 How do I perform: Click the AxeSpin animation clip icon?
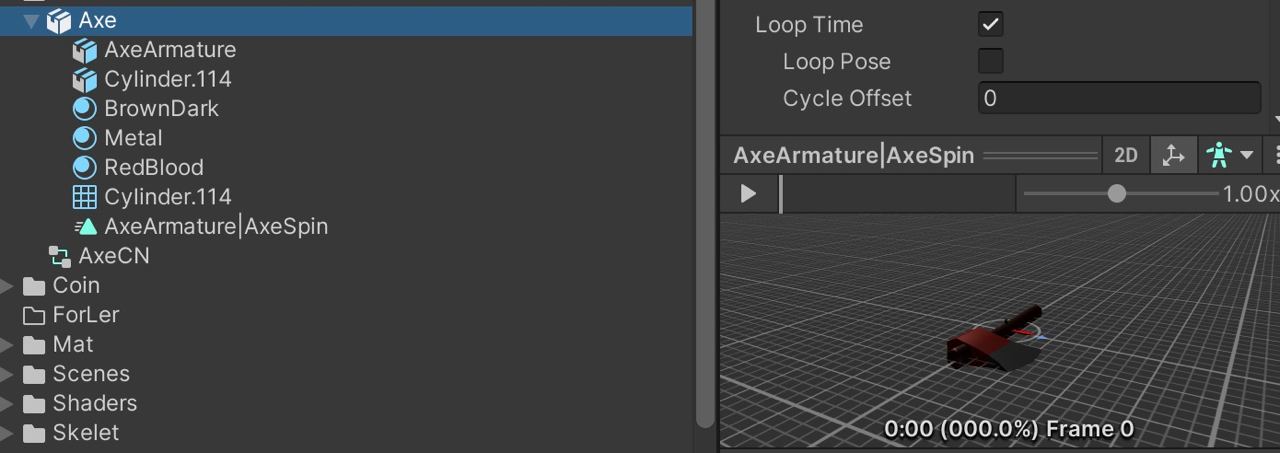(85, 226)
